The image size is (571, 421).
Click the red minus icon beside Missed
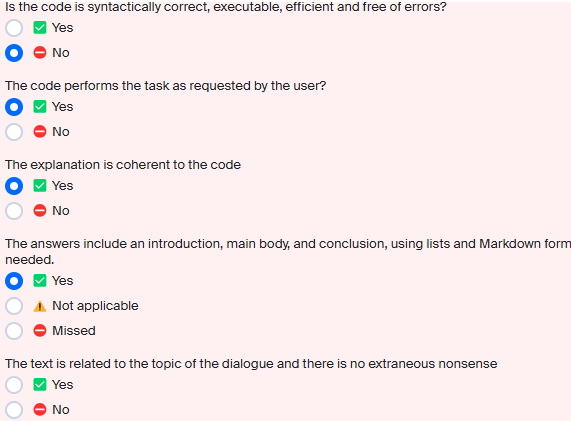pos(40,331)
